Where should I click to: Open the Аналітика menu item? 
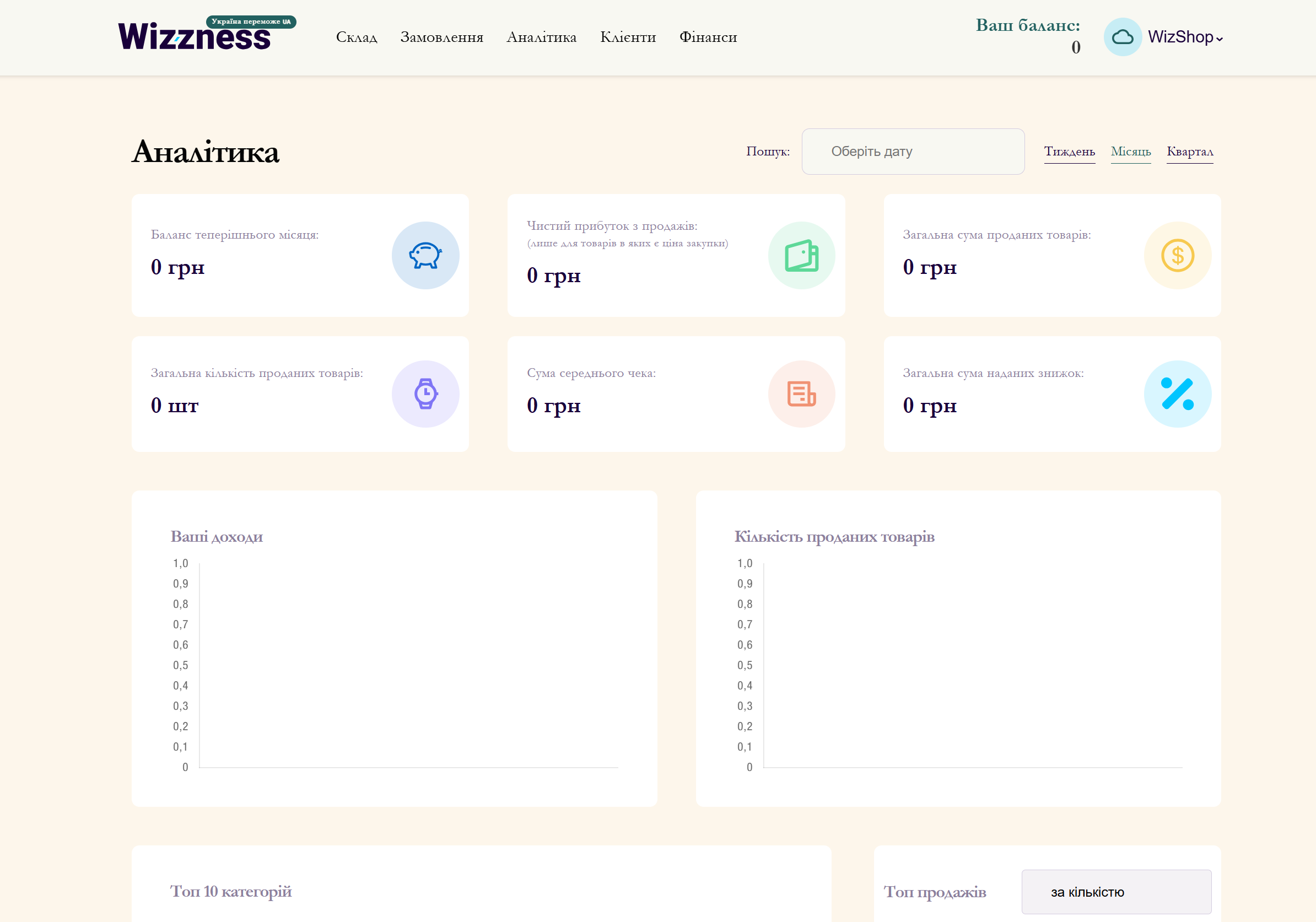click(x=541, y=37)
